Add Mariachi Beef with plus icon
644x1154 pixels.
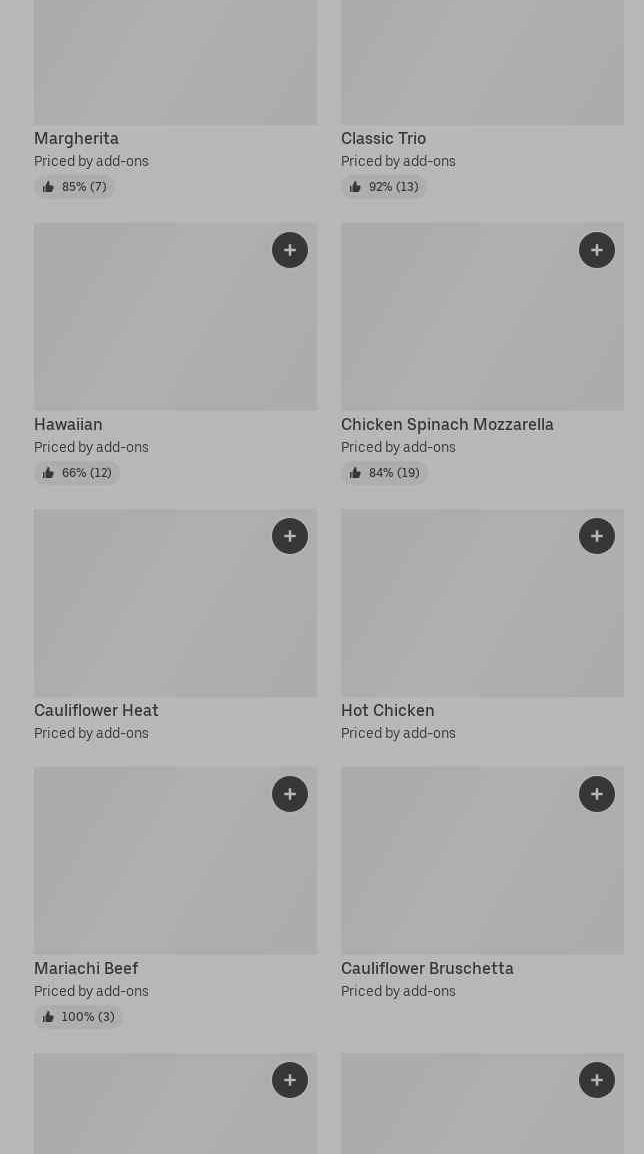click(290, 794)
